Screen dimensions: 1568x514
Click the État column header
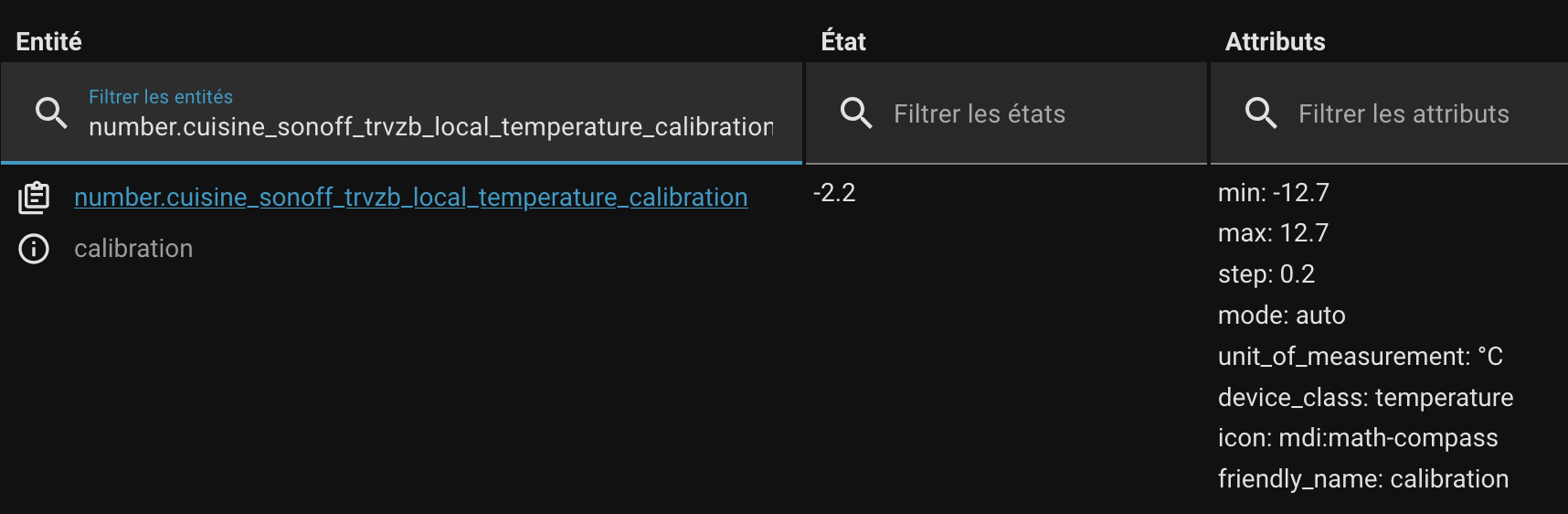pos(843,41)
